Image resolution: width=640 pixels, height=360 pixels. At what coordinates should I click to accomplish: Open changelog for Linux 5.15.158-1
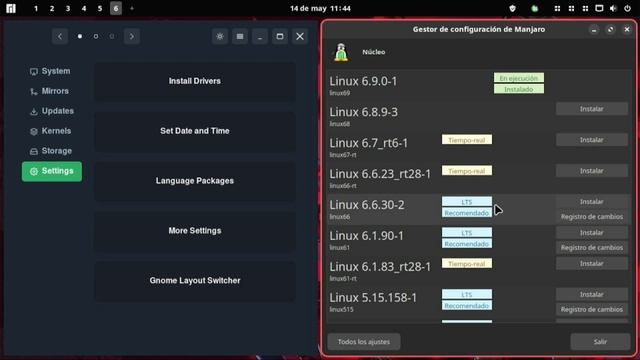coord(591,309)
